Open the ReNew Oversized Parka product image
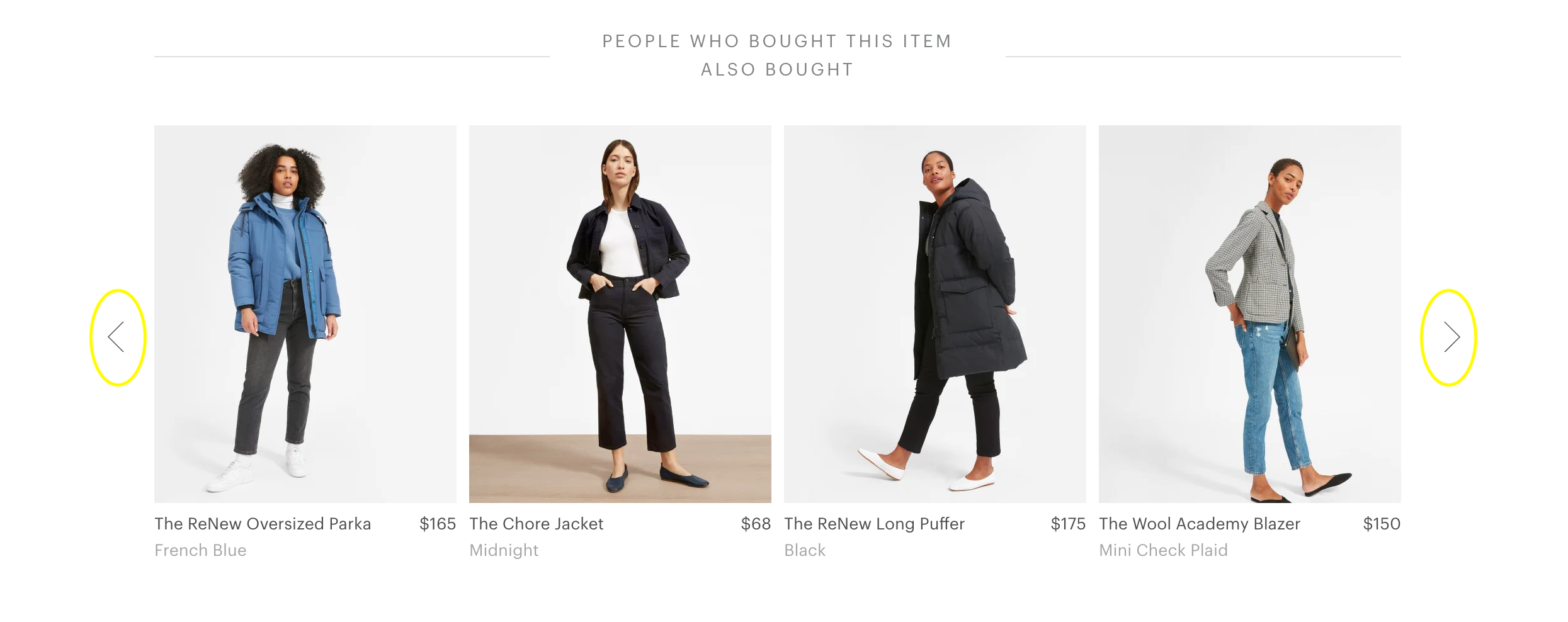 pos(305,314)
